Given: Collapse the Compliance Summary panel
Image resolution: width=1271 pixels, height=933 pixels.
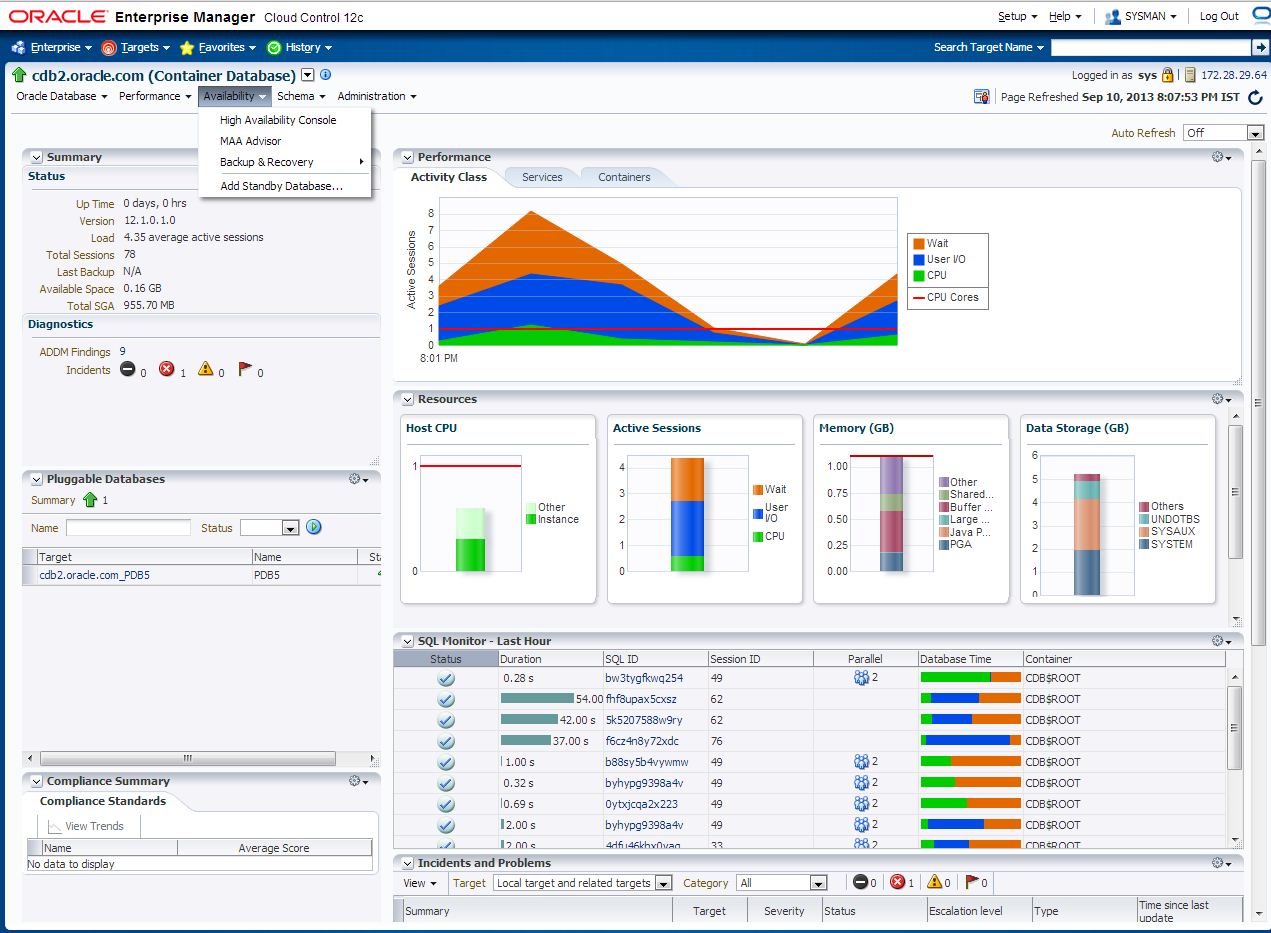Looking at the screenshot, I should coord(37,781).
